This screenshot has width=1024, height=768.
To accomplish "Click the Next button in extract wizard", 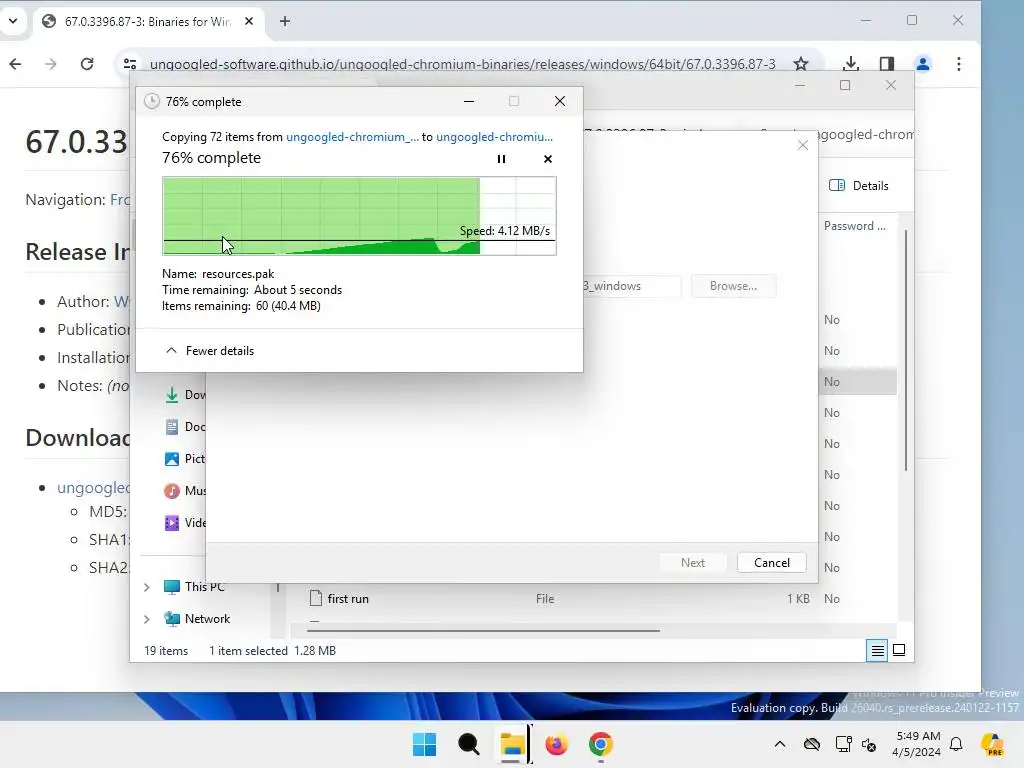I will pos(692,562).
